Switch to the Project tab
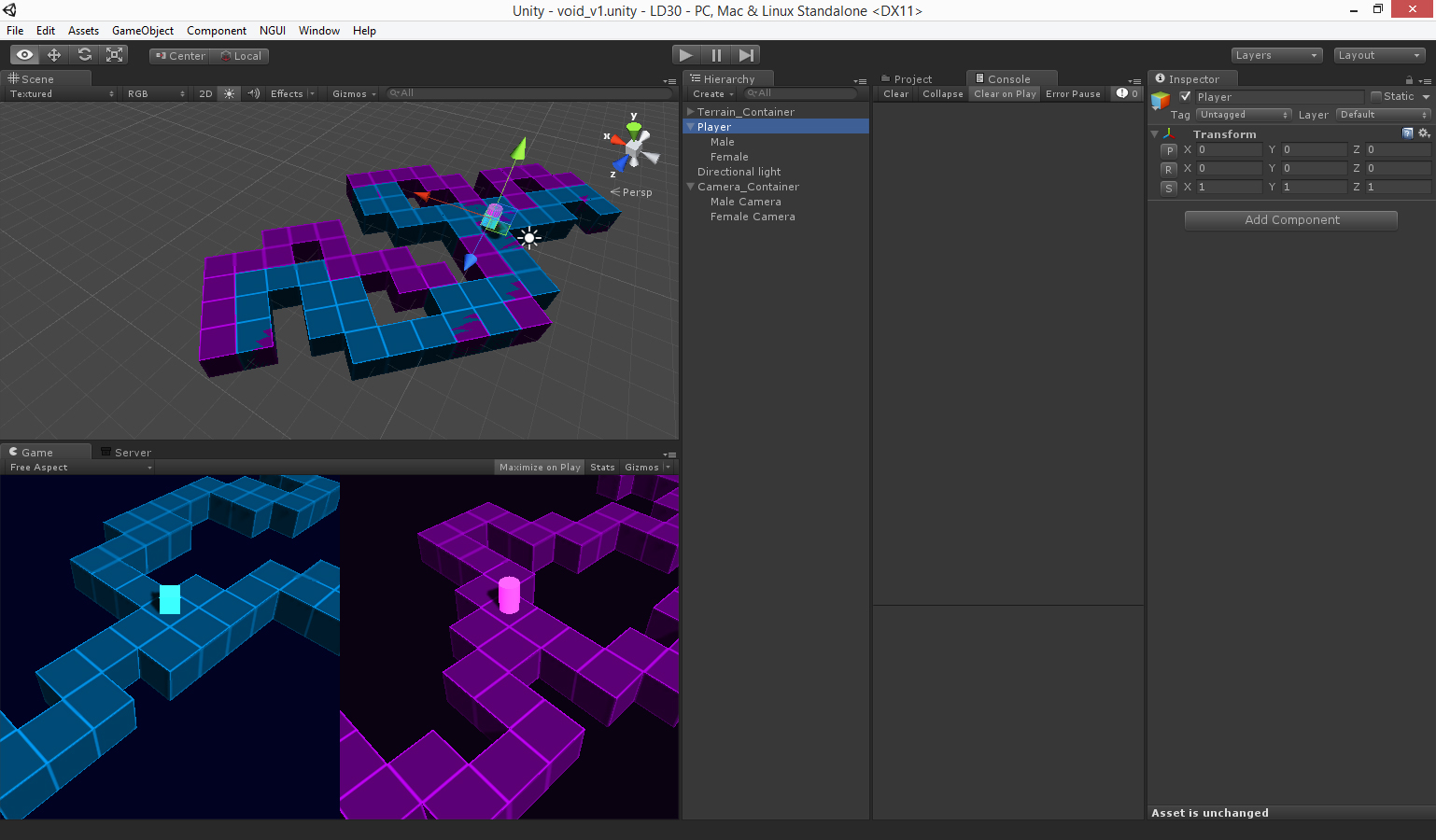1436x840 pixels. point(906,79)
